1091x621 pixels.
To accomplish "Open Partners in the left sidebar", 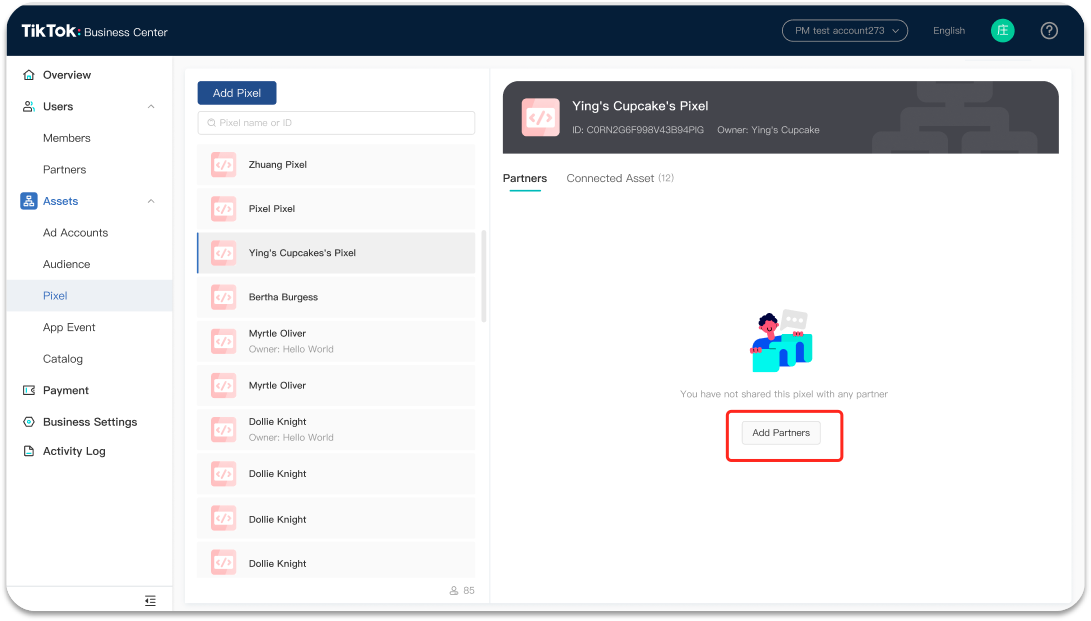I will tap(65, 170).
